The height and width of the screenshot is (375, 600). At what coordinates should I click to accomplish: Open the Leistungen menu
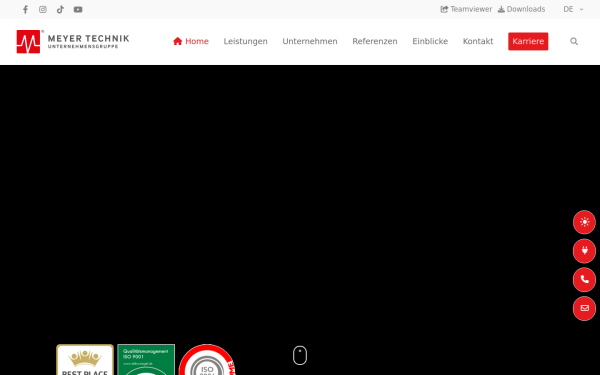pyautogui.click(x=246, y=41)
